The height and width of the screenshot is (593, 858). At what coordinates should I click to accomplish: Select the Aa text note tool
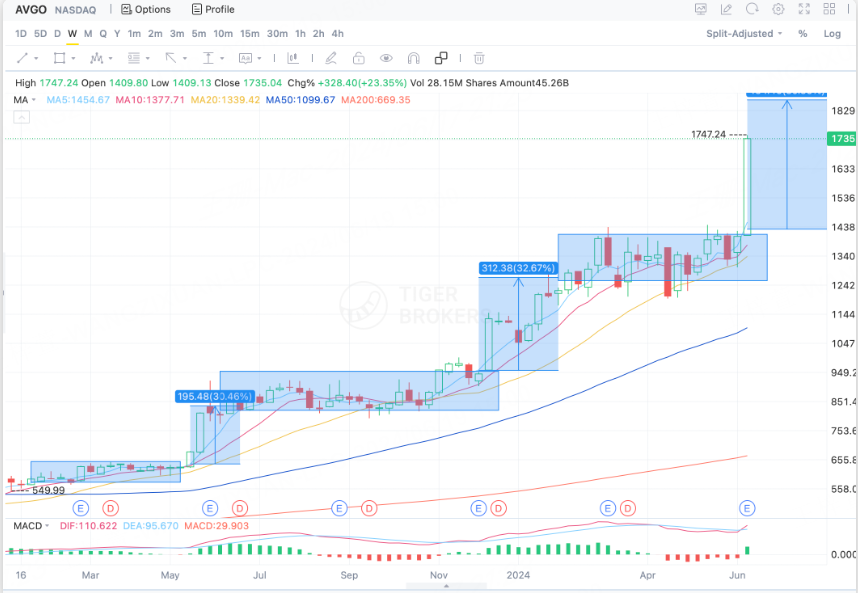245,58
